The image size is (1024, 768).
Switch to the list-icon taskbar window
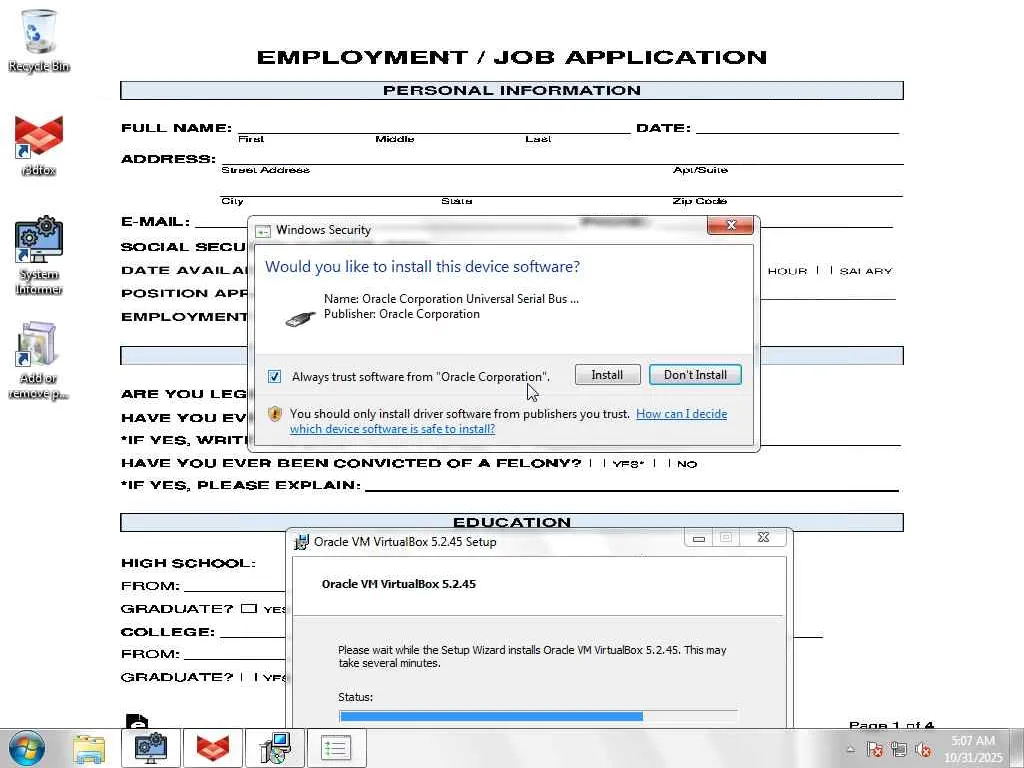click(336, 748)
